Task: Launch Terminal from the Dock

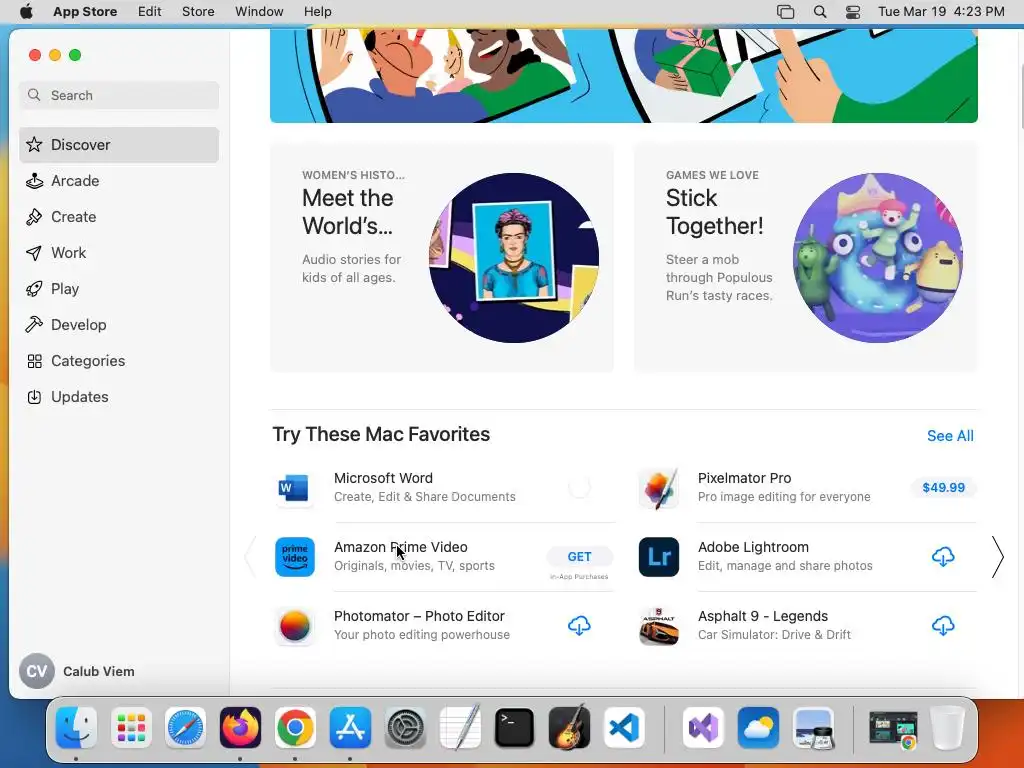Action: 514,728
